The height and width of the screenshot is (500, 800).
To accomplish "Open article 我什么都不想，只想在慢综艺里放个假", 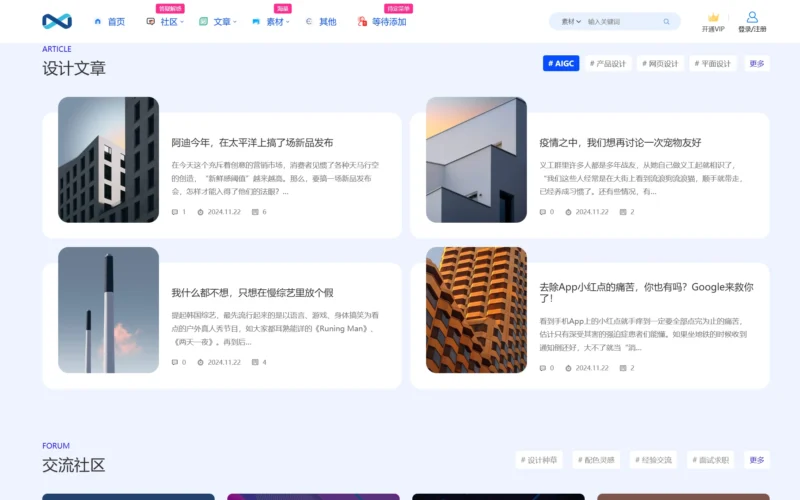I will [251, 293].
